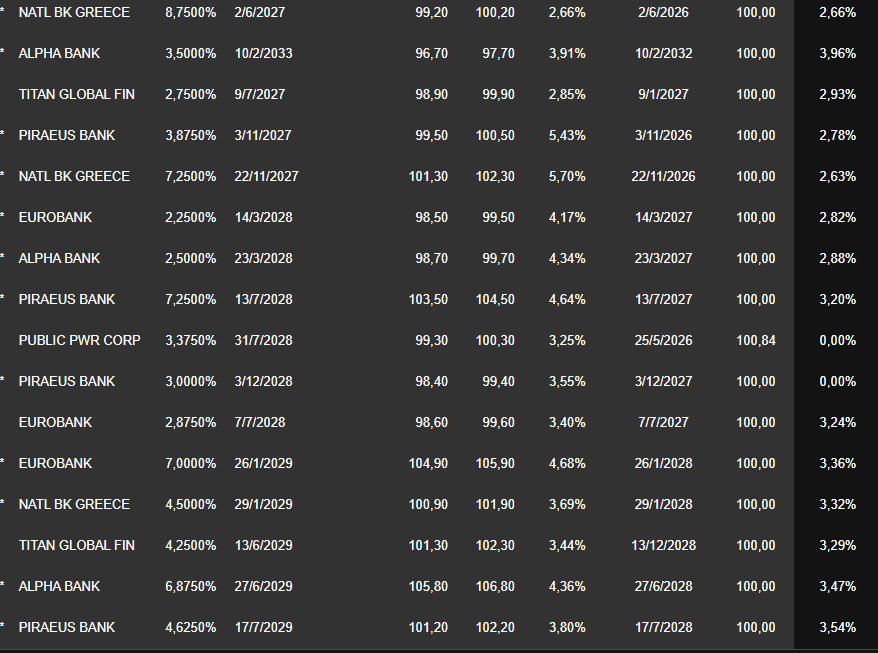Viewport: 878px width, 653px height.
Task: Click the 2,78% value
Action: coord(837,135)
